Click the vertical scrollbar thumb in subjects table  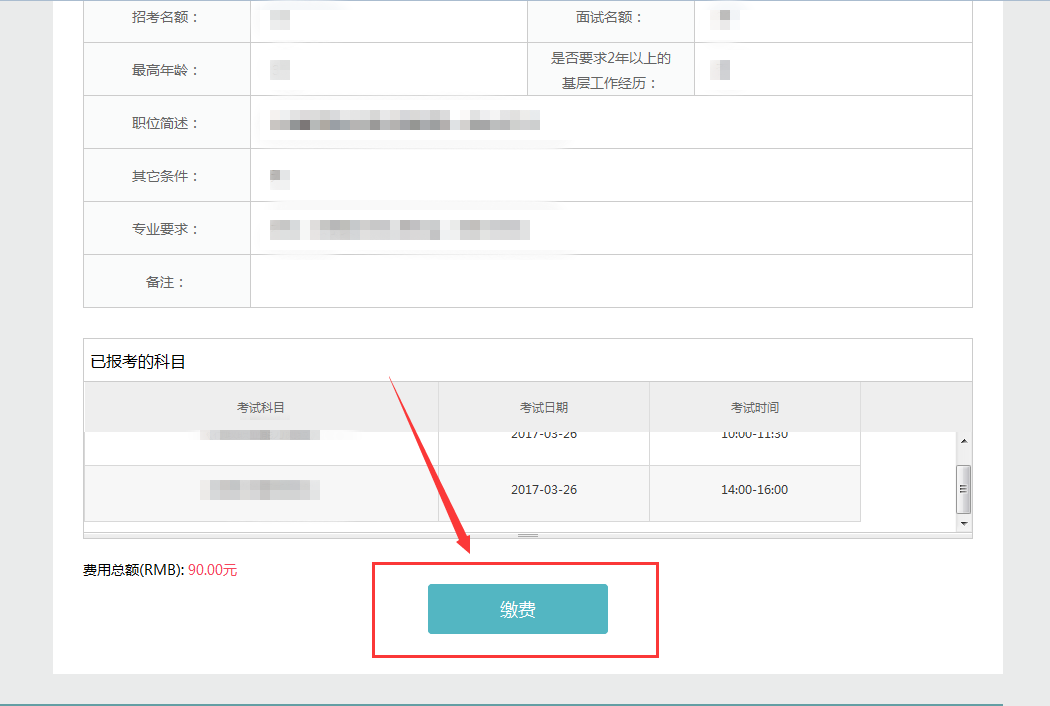pos(964,489)
